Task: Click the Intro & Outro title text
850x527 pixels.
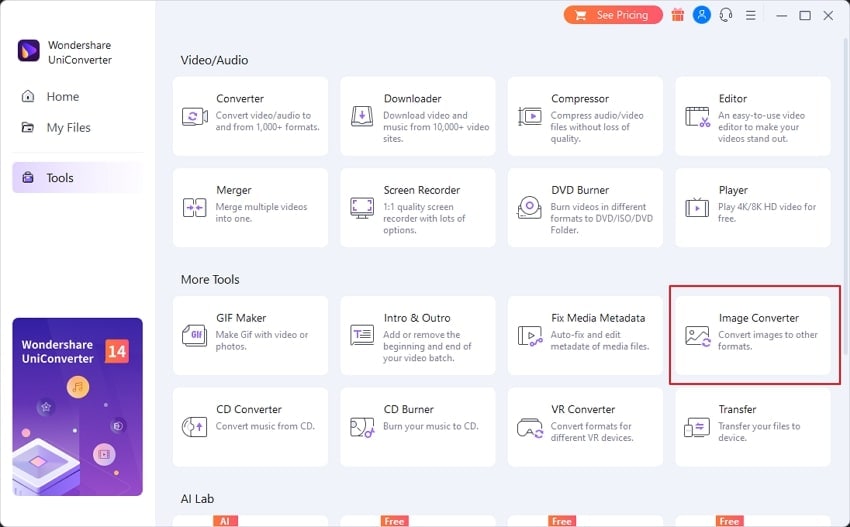Action: pos(417,318)
